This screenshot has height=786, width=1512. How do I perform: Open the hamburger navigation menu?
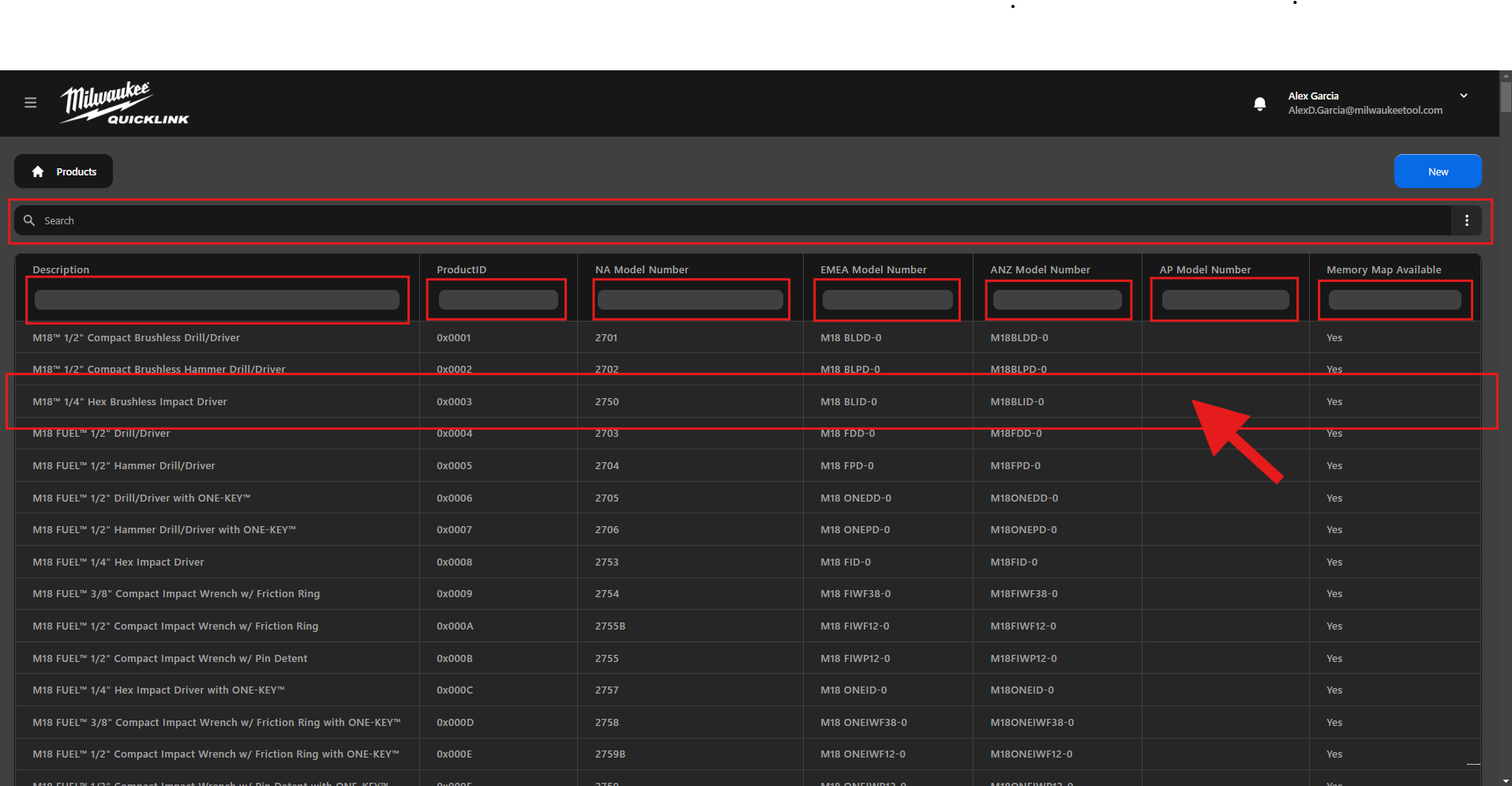coord(31,103)
